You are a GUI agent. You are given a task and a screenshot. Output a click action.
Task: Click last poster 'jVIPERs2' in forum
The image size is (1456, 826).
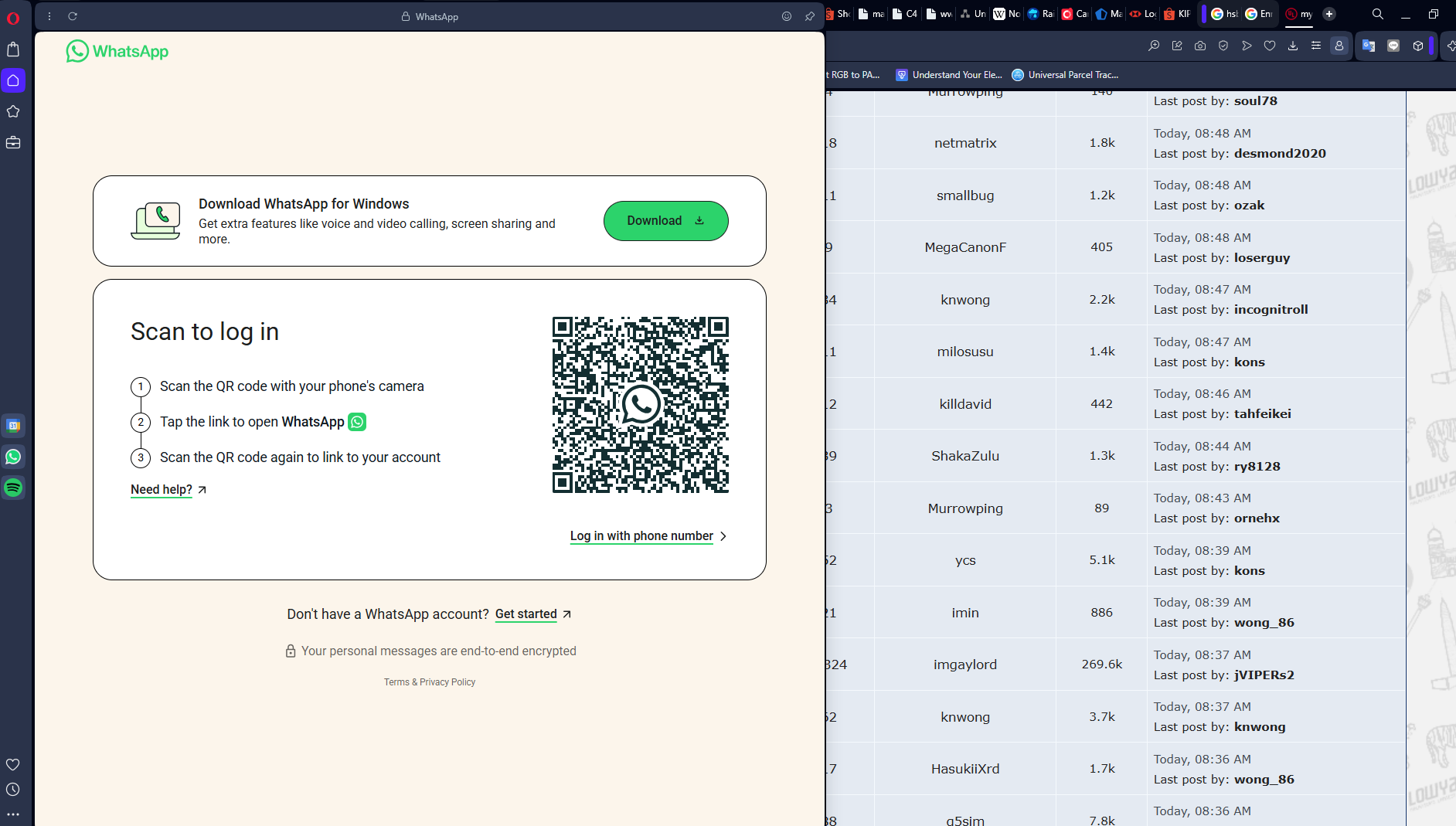pos(1264,675)
